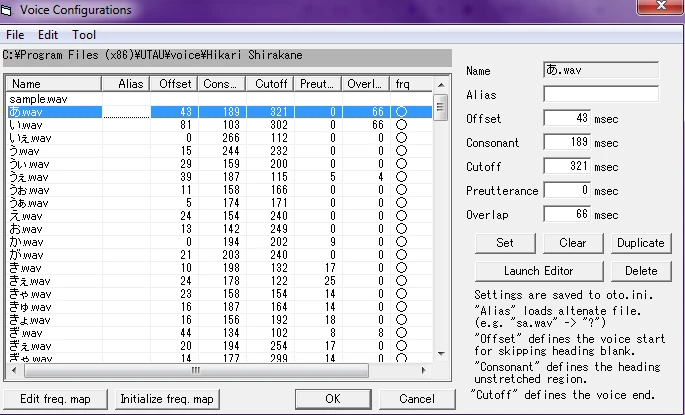Viewport: 685px width, 415px height.
Task: Select the うぇ.wav row
Action: pyautogui.click(x=220, y=177)
